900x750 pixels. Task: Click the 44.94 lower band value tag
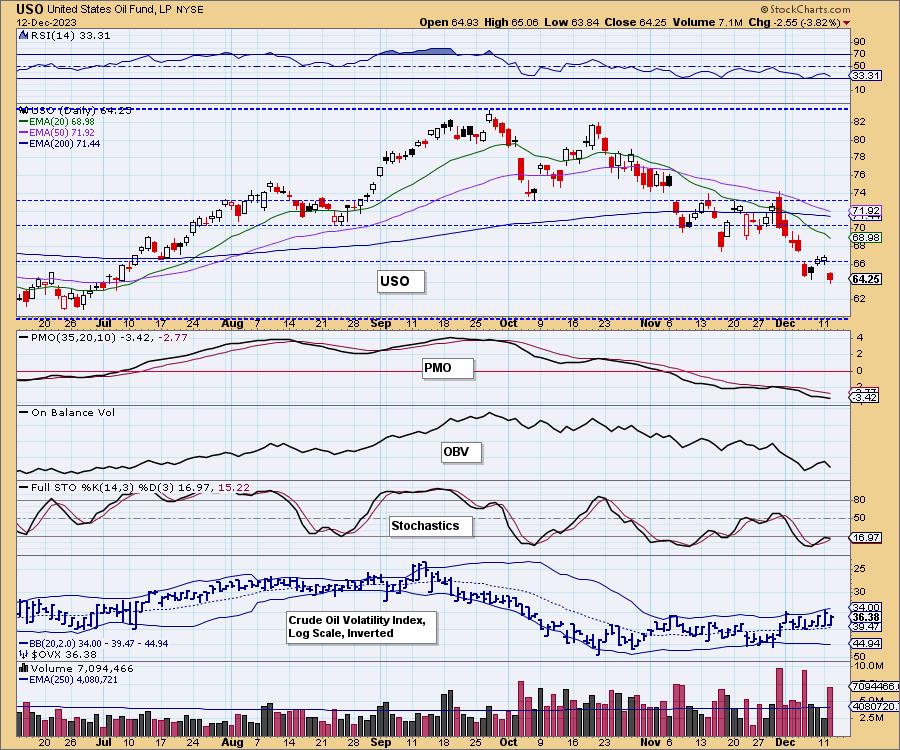866,644
